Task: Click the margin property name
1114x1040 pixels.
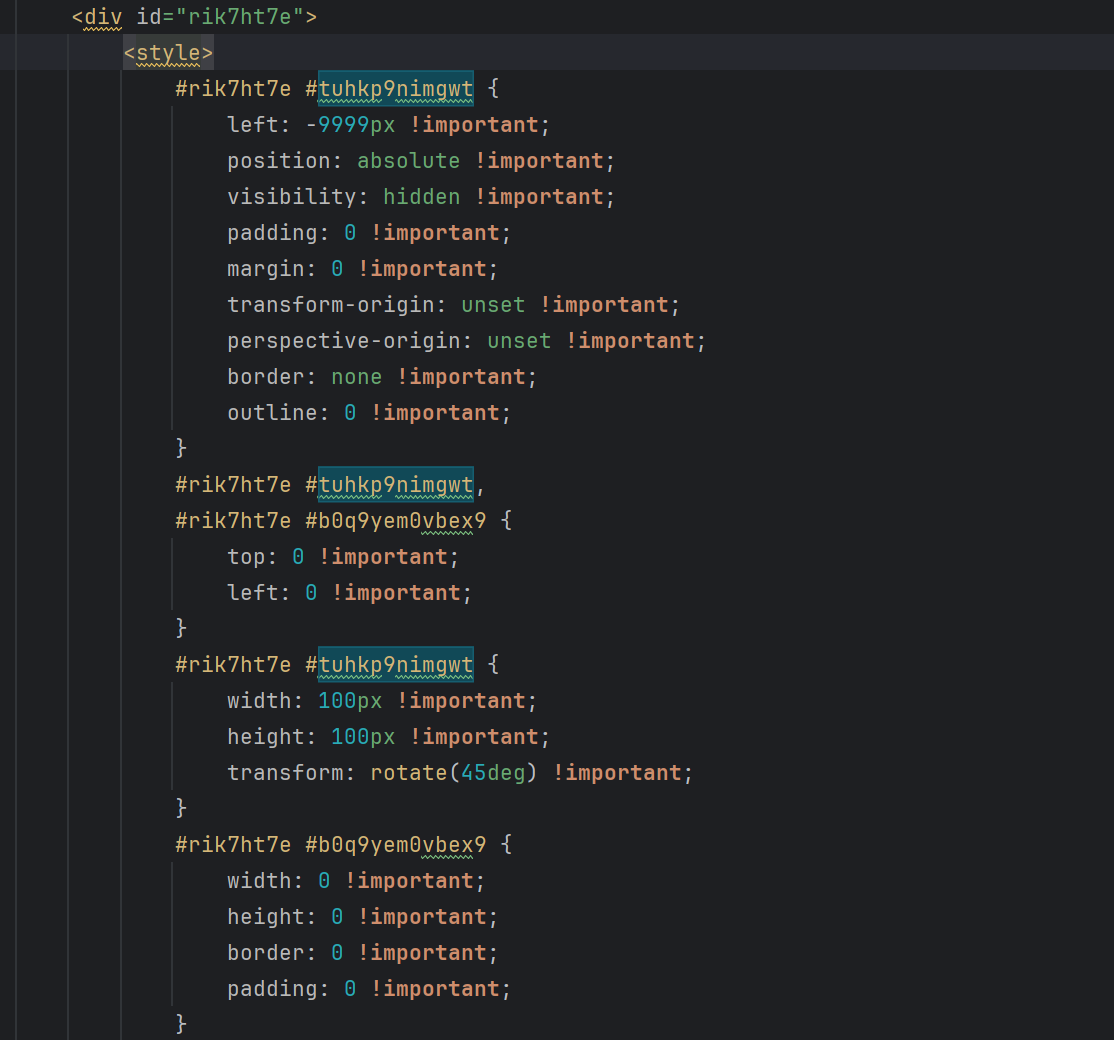Action: coord(265,269)
